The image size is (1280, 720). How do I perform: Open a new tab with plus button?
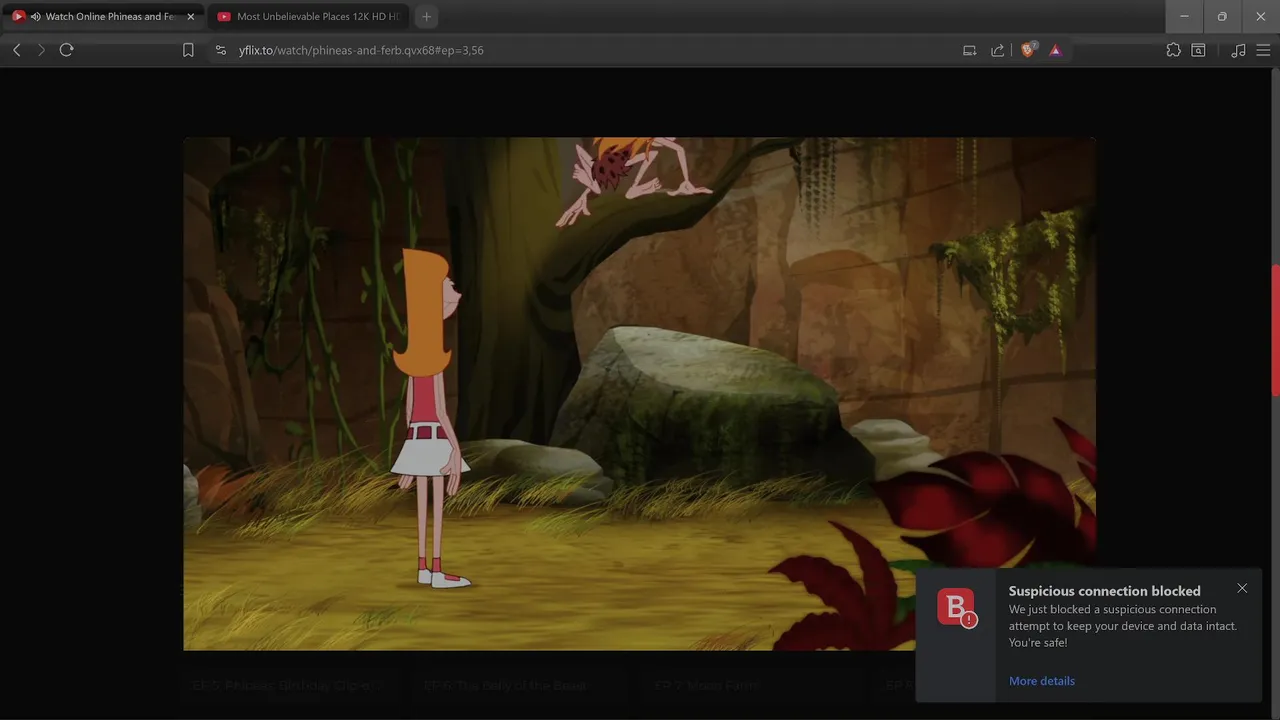426,17
